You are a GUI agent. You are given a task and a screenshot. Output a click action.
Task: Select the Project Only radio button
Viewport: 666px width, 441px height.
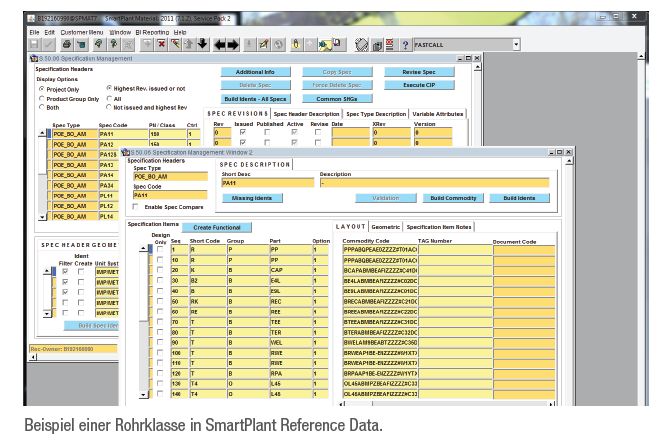(41, 89)
